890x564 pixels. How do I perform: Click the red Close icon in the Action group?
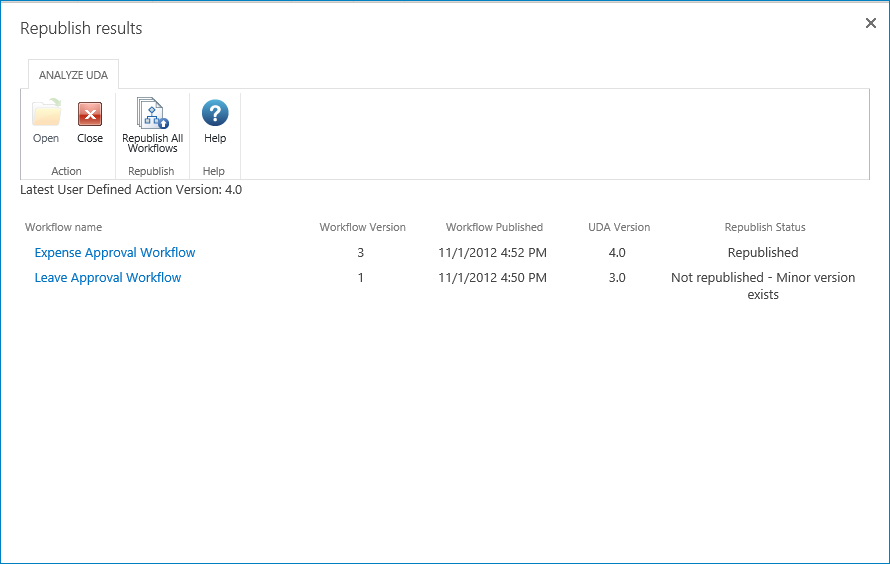(90, 114)
